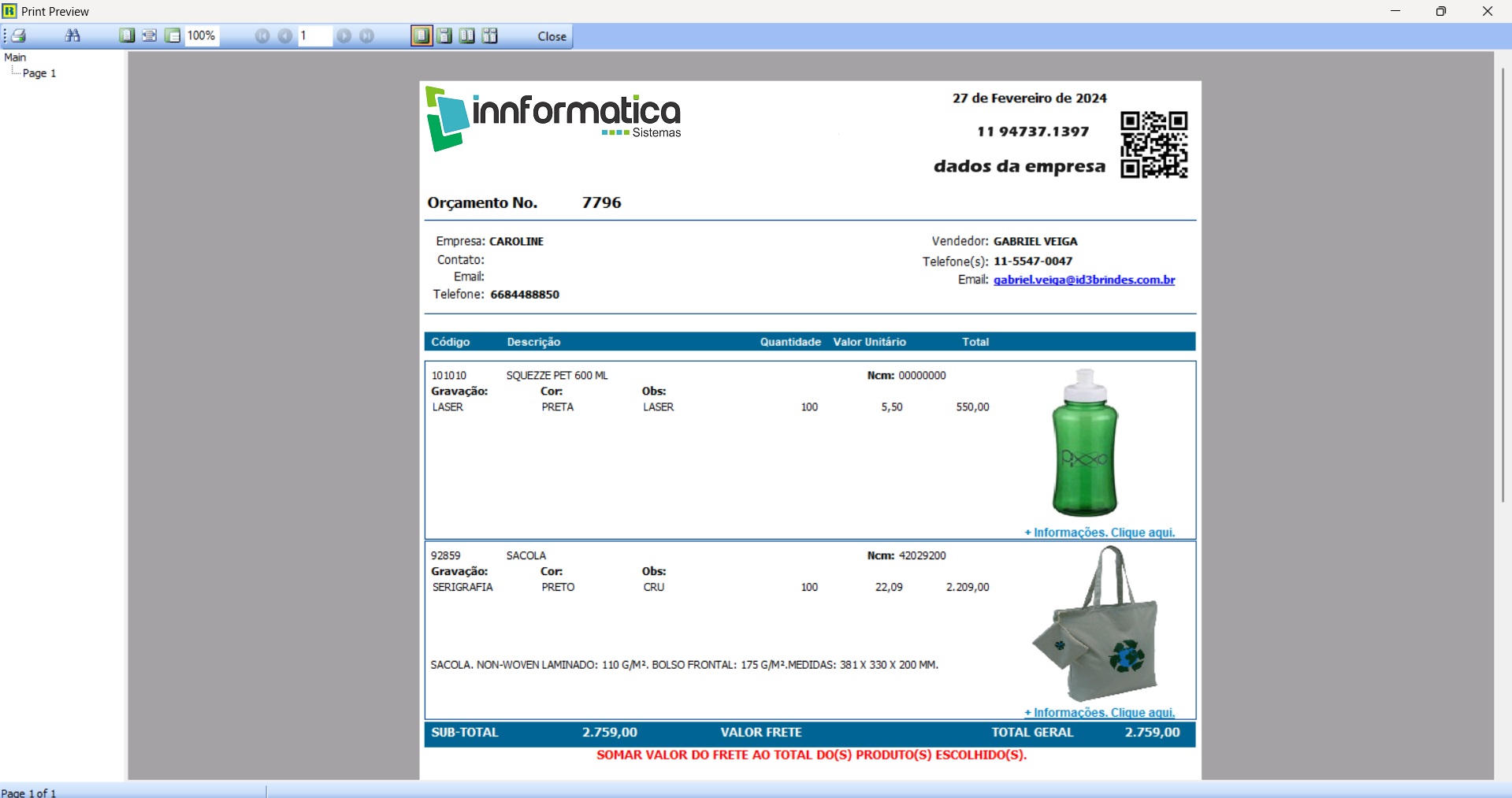
Task: Open the gabriel.veiga@id3brindes.com.br email link
Action: 1084,280
